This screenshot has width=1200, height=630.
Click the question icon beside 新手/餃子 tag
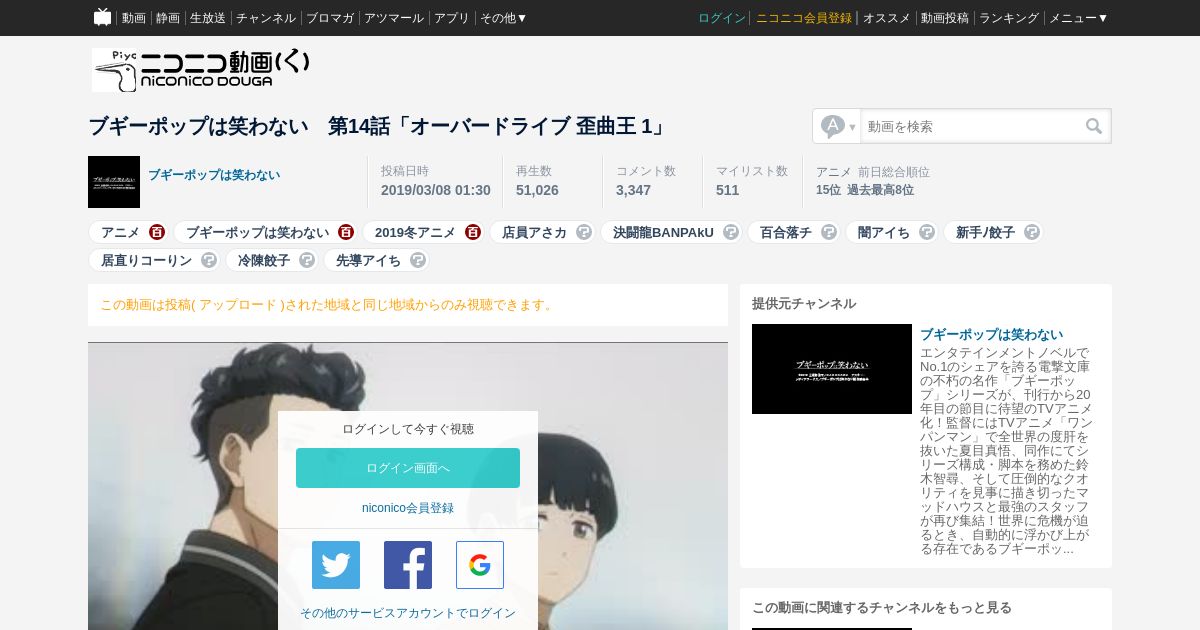pyautogui.click(x=1032, y=232)
